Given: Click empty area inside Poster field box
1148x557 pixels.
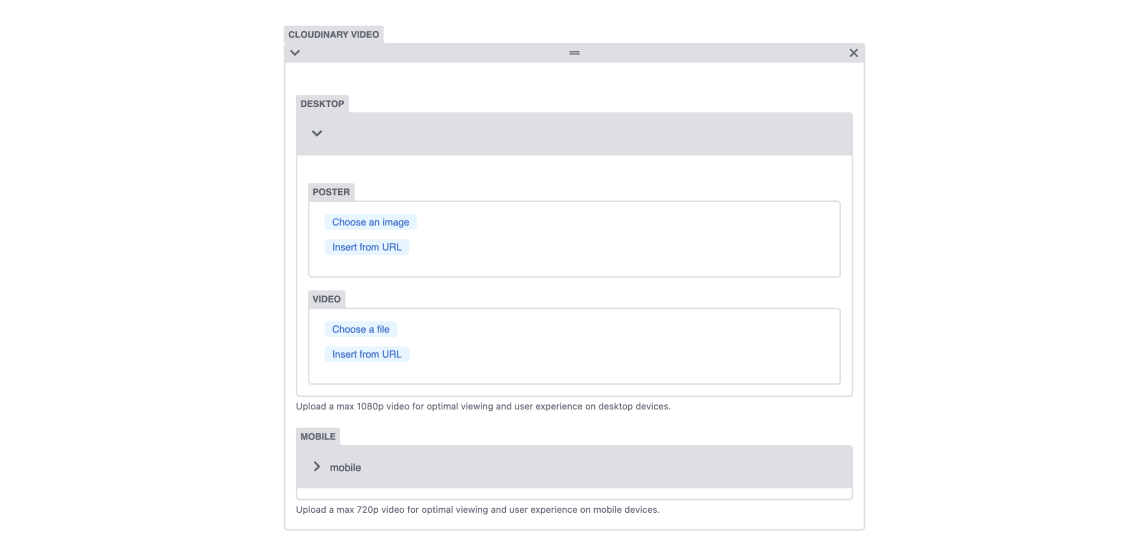Looking at the screenshot, I should (x=622, y=239).
